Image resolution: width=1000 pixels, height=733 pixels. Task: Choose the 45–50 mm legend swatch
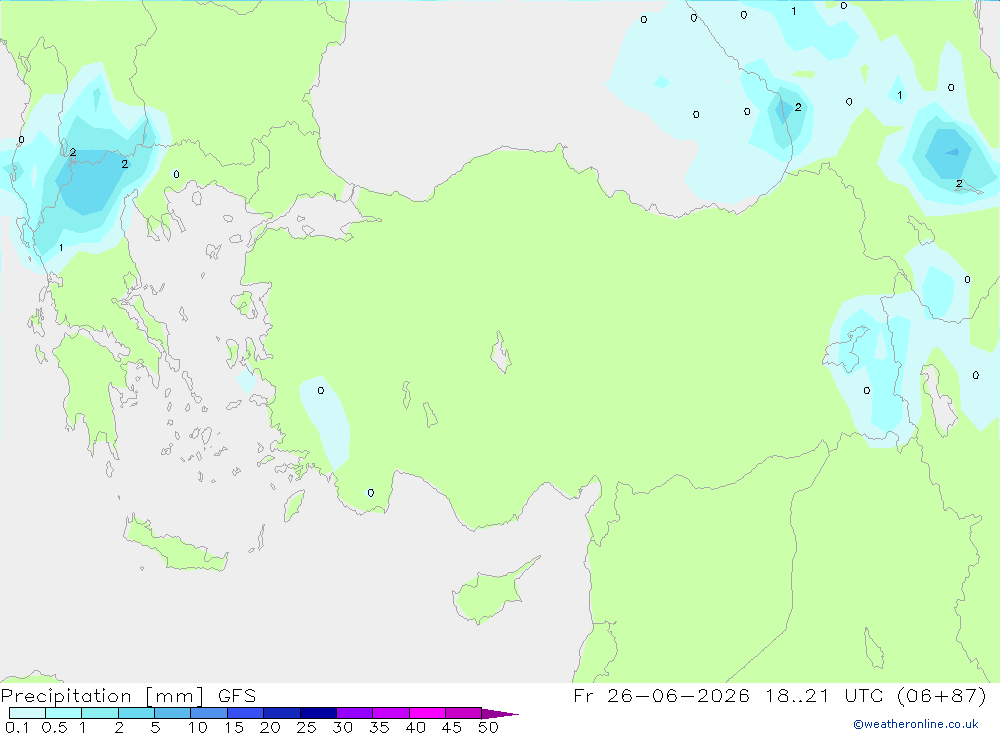point(463,713)
